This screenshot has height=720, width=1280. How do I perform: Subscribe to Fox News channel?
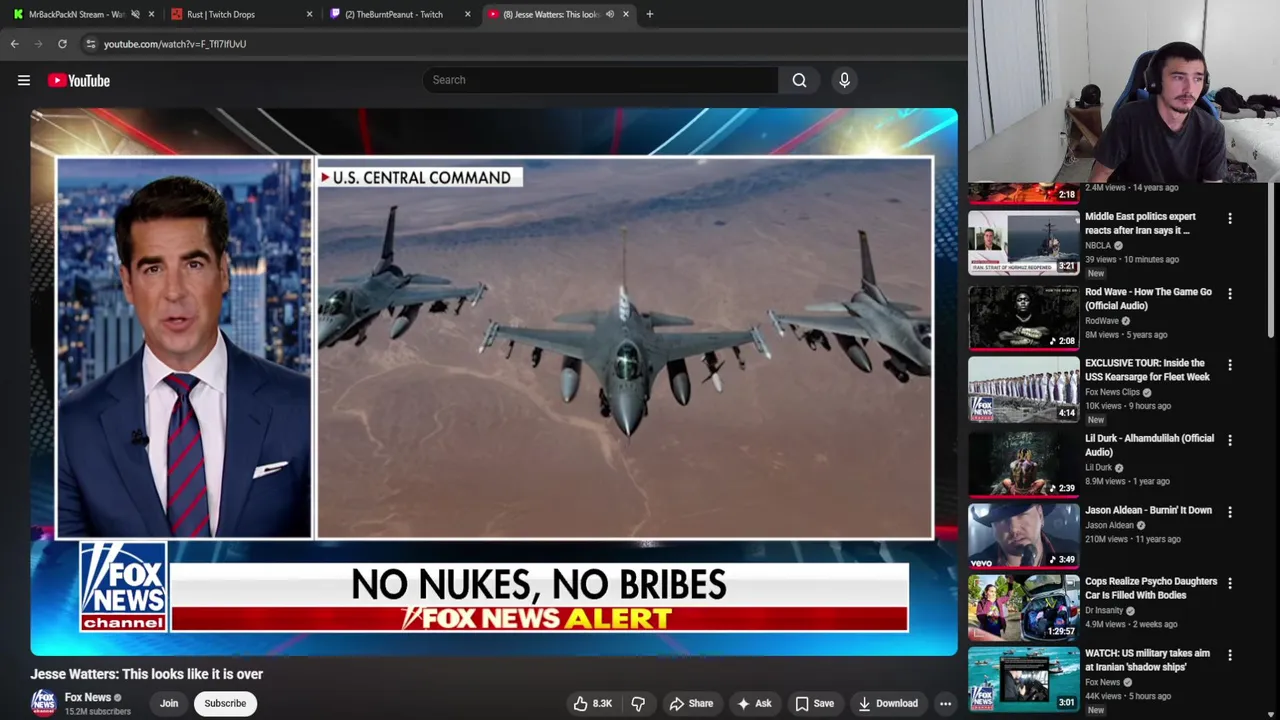coord(225,703)
